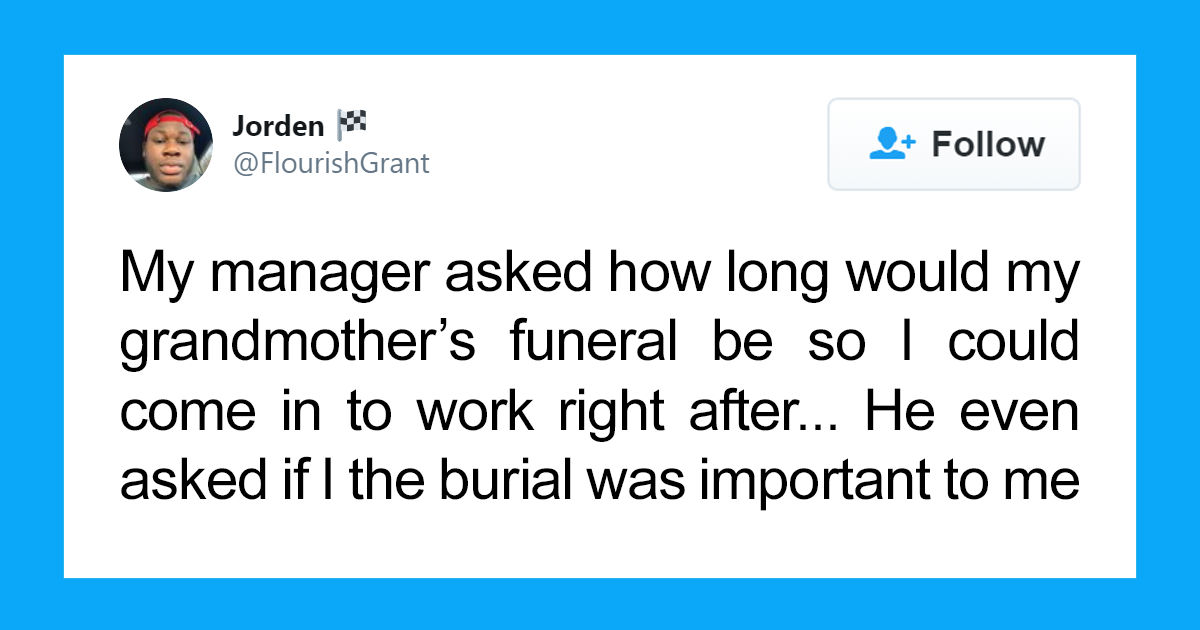The width and height of the screenshot is (1200, 630).
Task: Click the person-plus icon in Follow button
Action: tap(892, 144)
